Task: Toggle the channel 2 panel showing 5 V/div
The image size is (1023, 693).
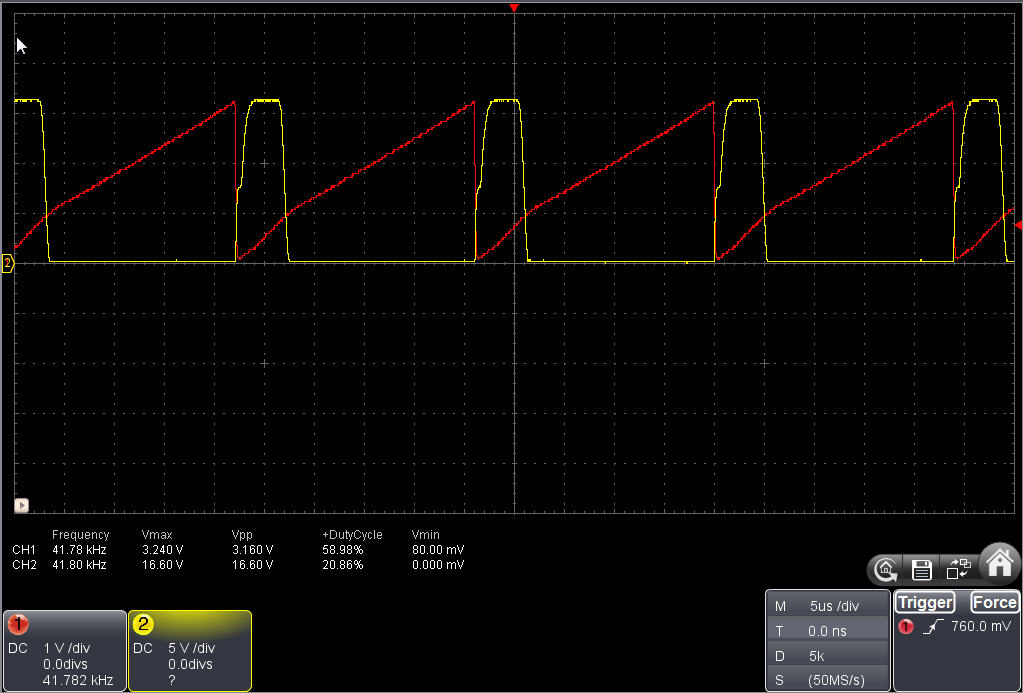Action: click(190, 650)
